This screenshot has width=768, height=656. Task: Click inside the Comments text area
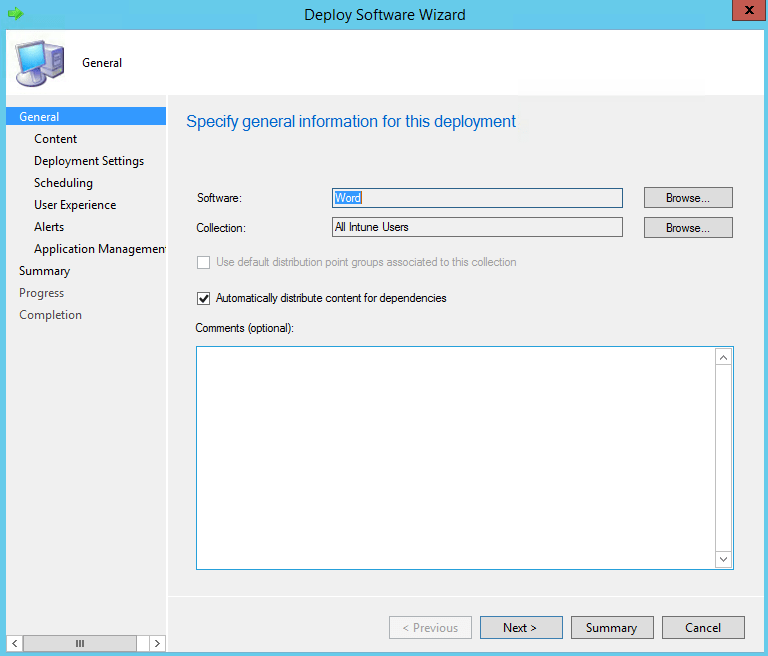[456, 458]
